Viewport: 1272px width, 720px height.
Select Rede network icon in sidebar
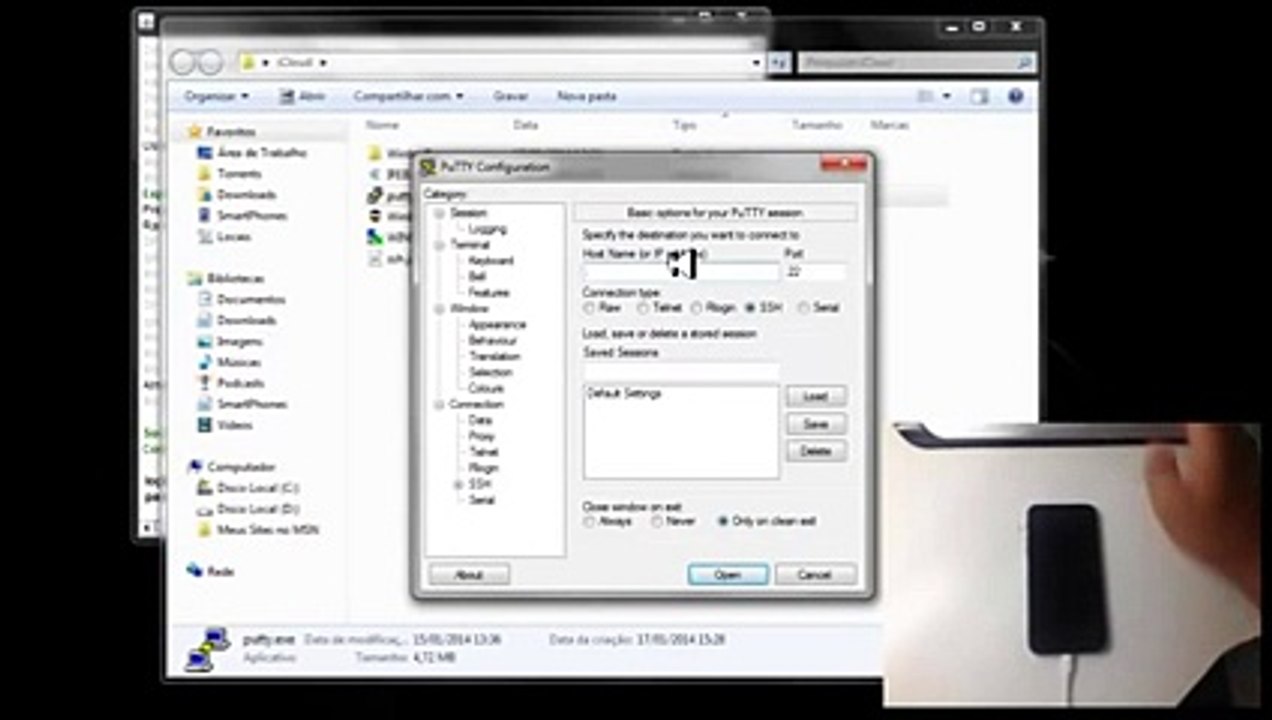(x=194, y=570)
